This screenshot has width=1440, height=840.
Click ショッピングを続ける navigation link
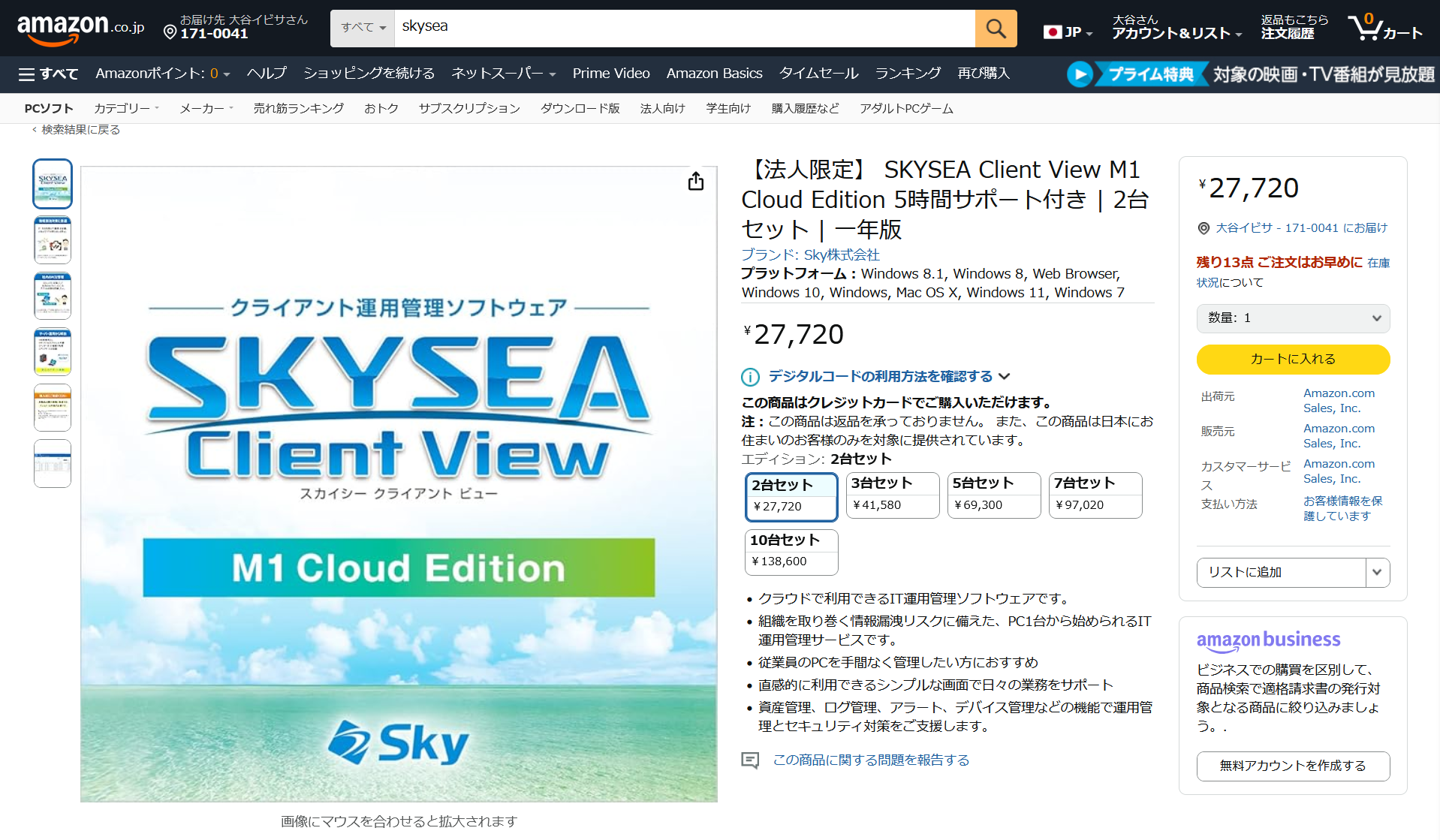point(369,74)
